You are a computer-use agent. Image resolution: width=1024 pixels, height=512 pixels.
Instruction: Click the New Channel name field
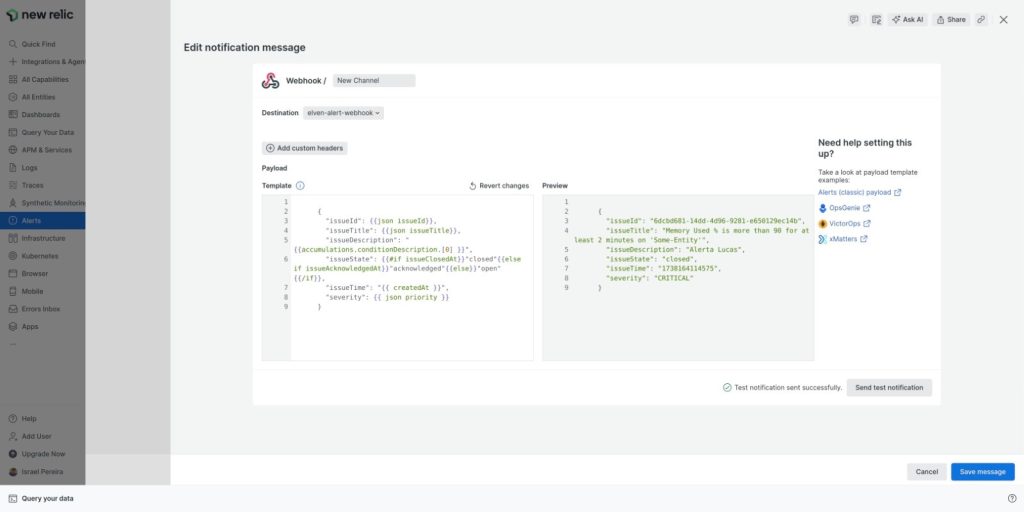tap(374, 81)
